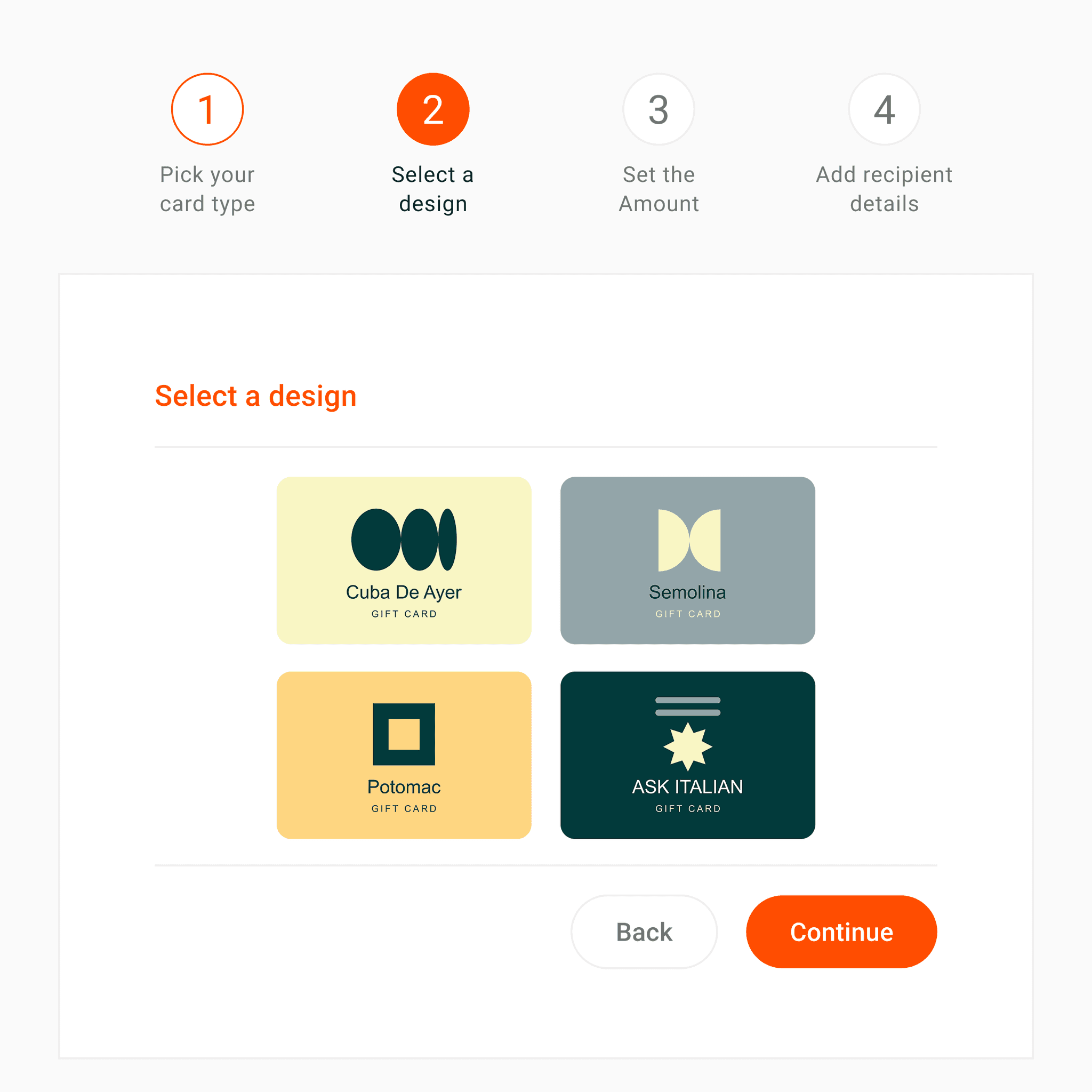Click the Back button
Viewport: 1092px width, 1092px height.
644,932
